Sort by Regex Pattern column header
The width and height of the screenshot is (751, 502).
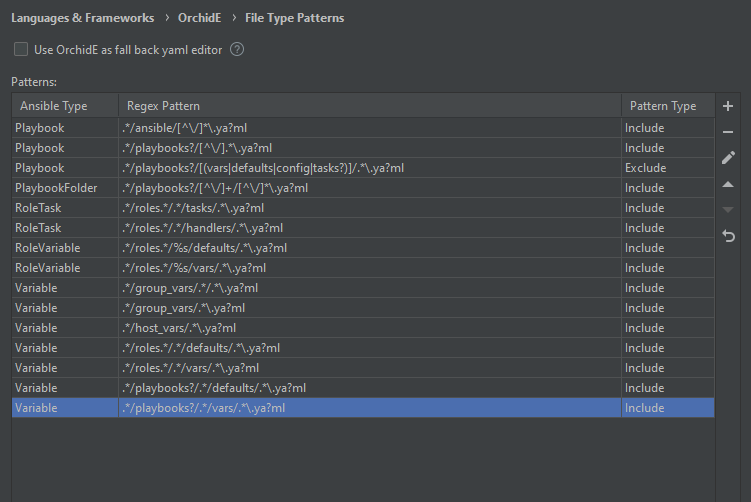[x=370, y=106]
